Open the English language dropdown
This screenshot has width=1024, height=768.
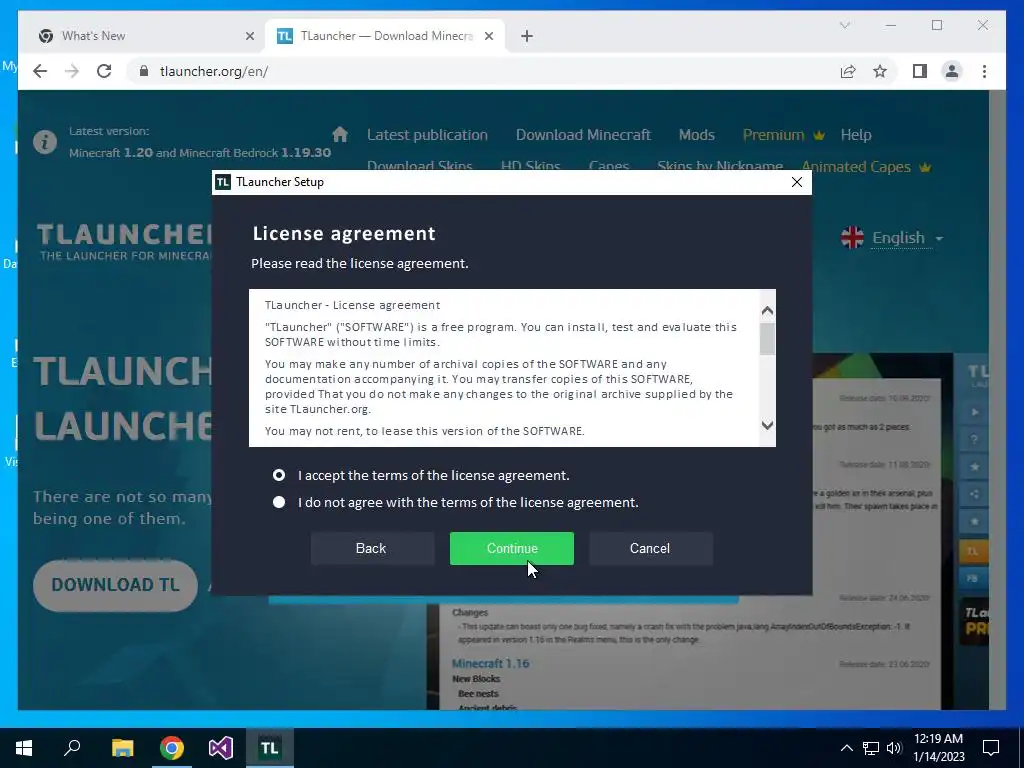[x=908, y=238]
